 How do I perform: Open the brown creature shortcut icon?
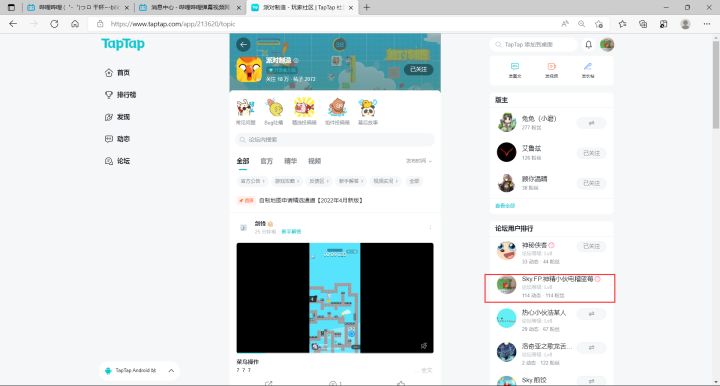pyautogui.click(x=337, y=108)
